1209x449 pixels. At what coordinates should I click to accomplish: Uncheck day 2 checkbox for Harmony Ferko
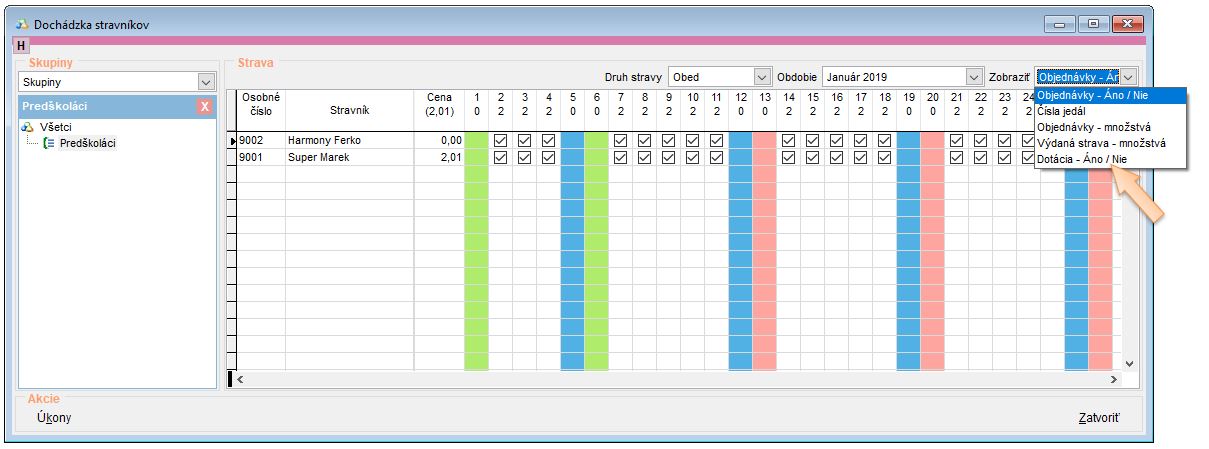[500, 140]
